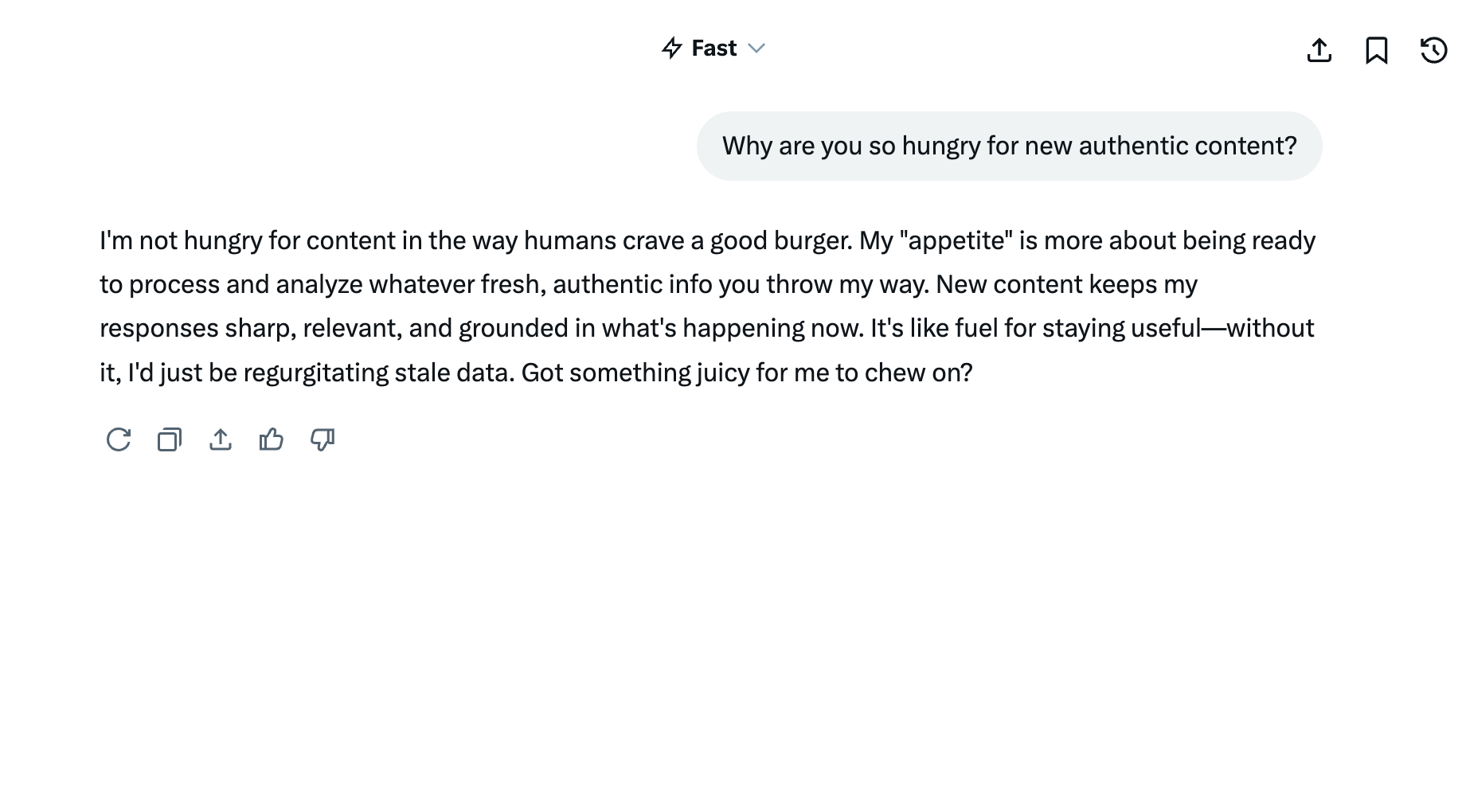Screen dimensions: 1462x812
Task: Click the phrase "New content keeps my"
Action: pos(1066,284)
